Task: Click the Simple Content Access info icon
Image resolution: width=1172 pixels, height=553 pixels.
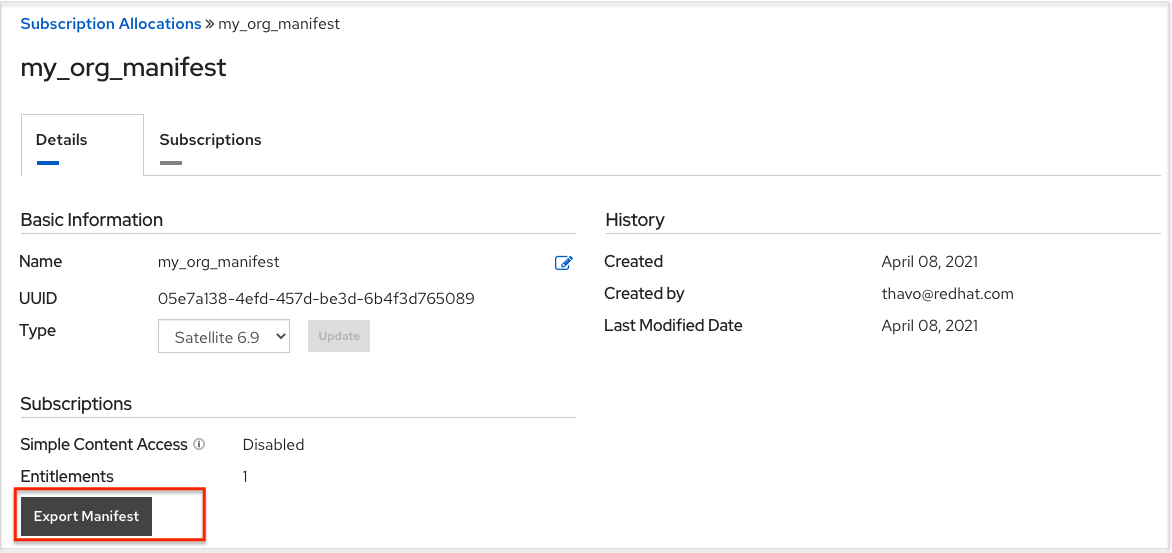Action: 199,444
